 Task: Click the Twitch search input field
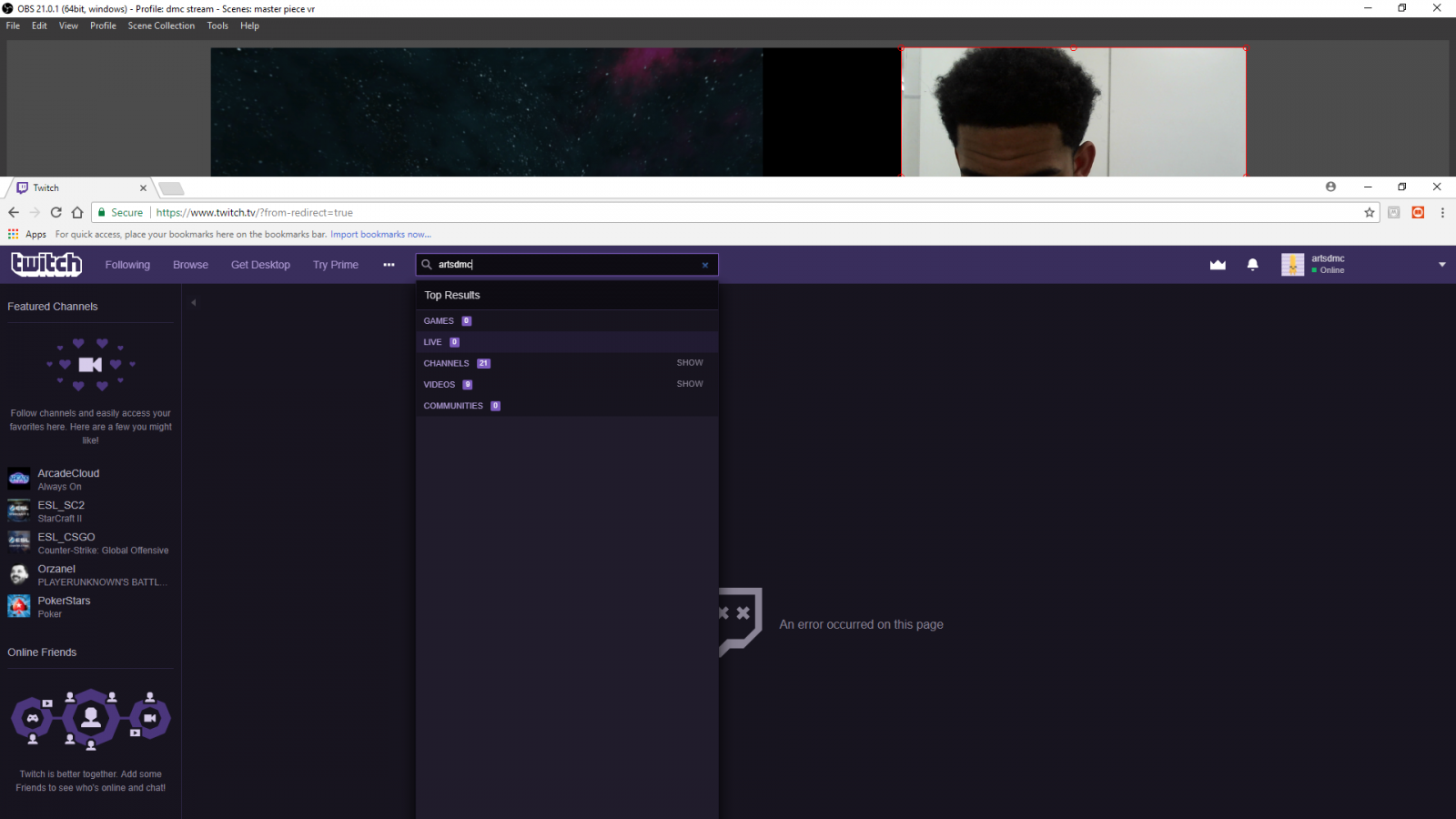coord(566,265)
